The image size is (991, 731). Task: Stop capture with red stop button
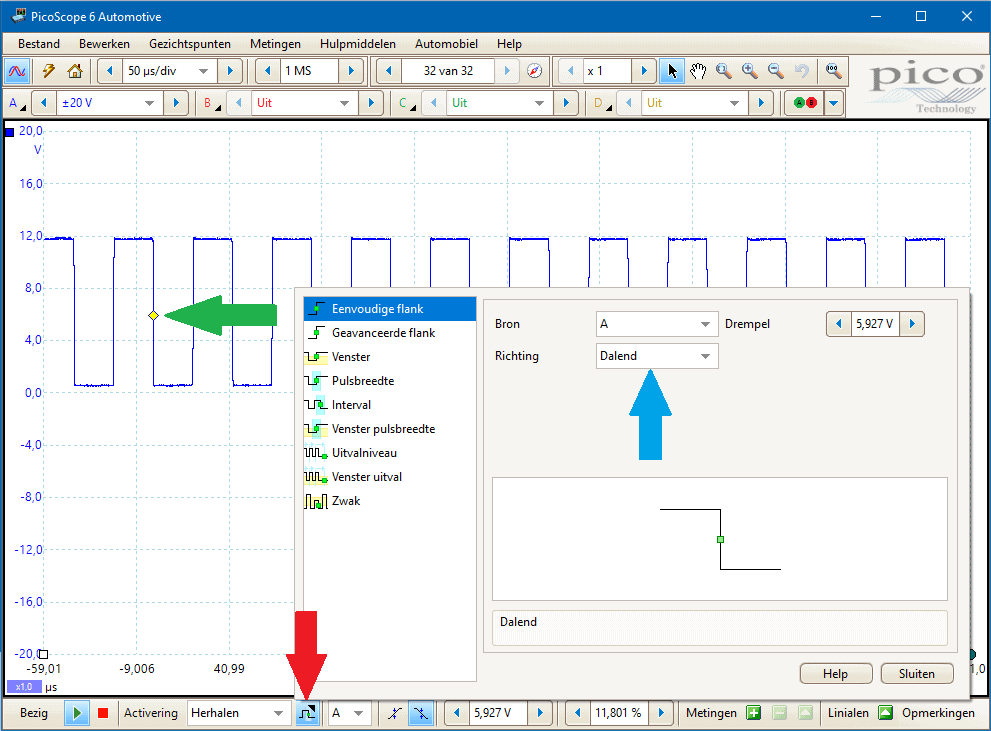103,713
